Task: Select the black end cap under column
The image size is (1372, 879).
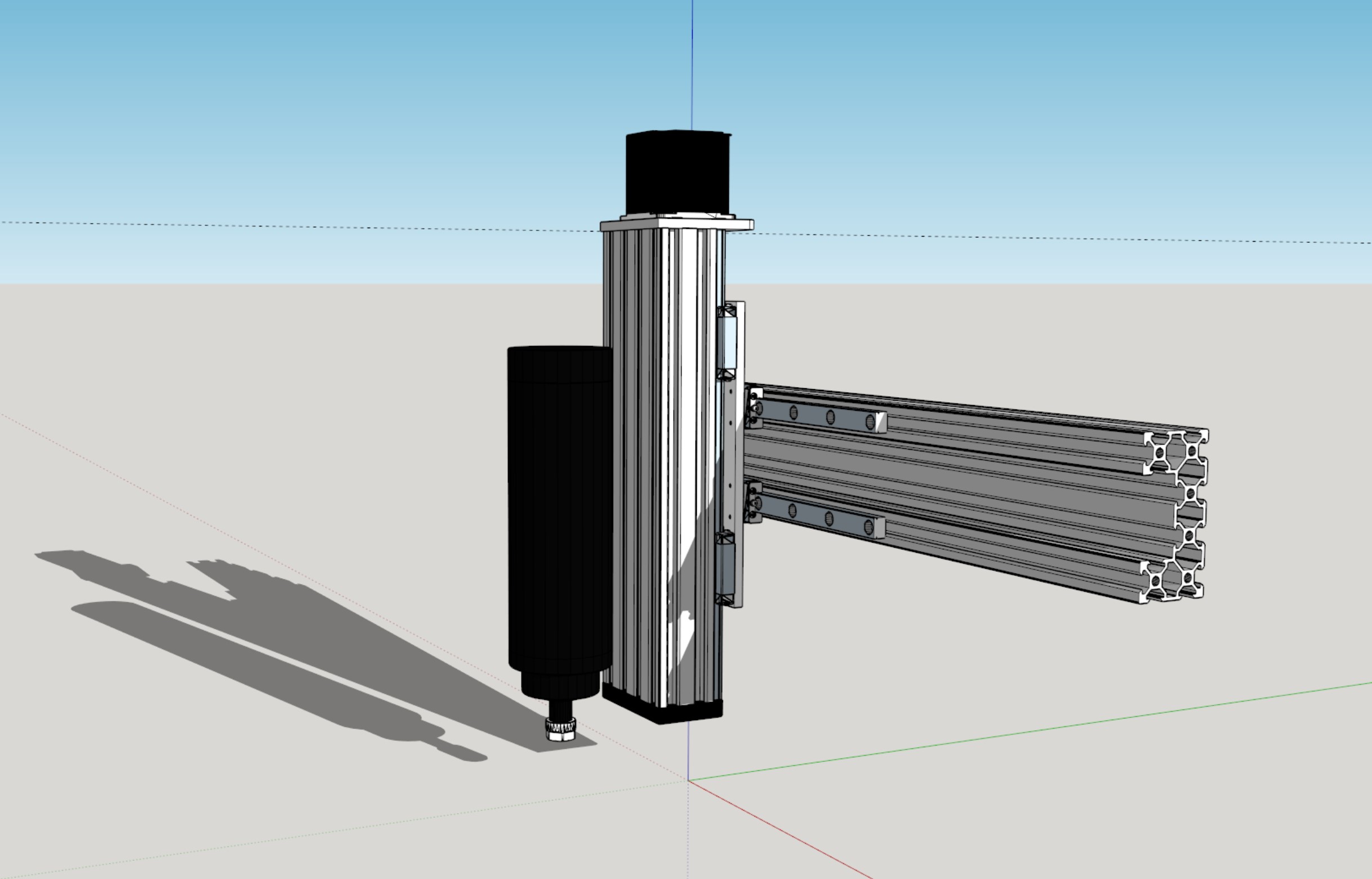Action: pyautogui.click(x=684, y=713)
